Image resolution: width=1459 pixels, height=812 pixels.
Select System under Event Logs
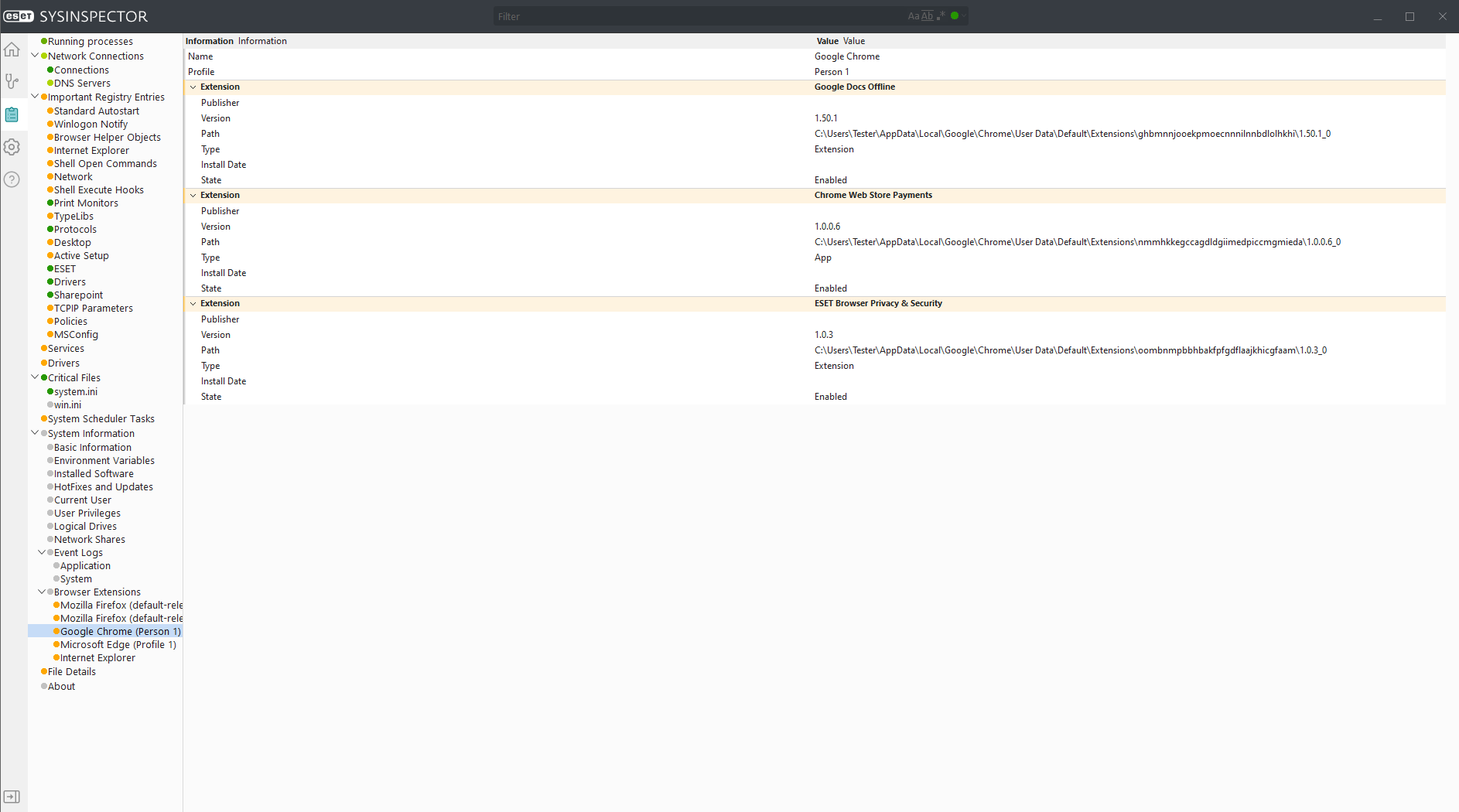(x=76, y=579)
